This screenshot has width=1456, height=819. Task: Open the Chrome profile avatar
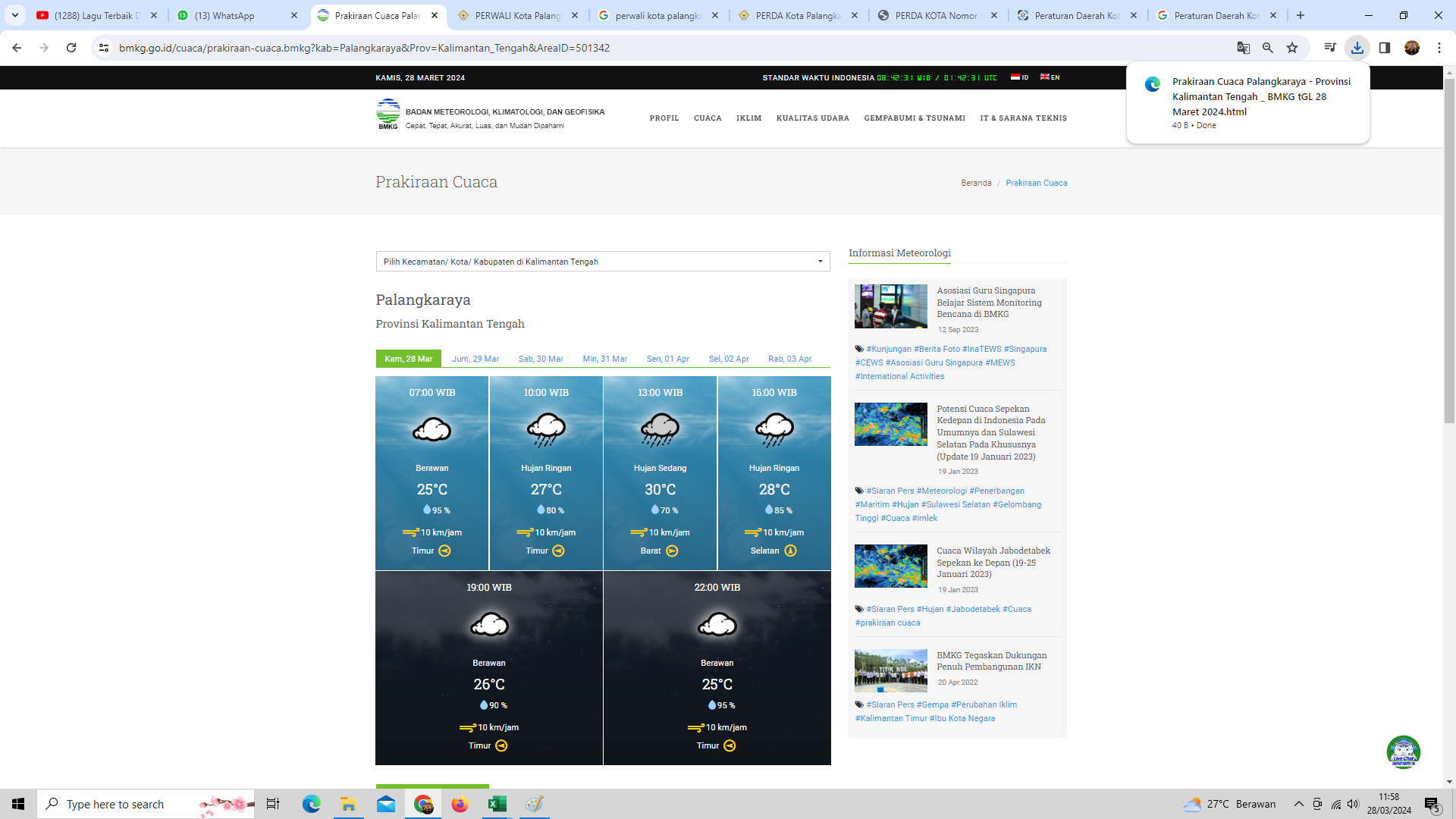tap(1412, 48)
